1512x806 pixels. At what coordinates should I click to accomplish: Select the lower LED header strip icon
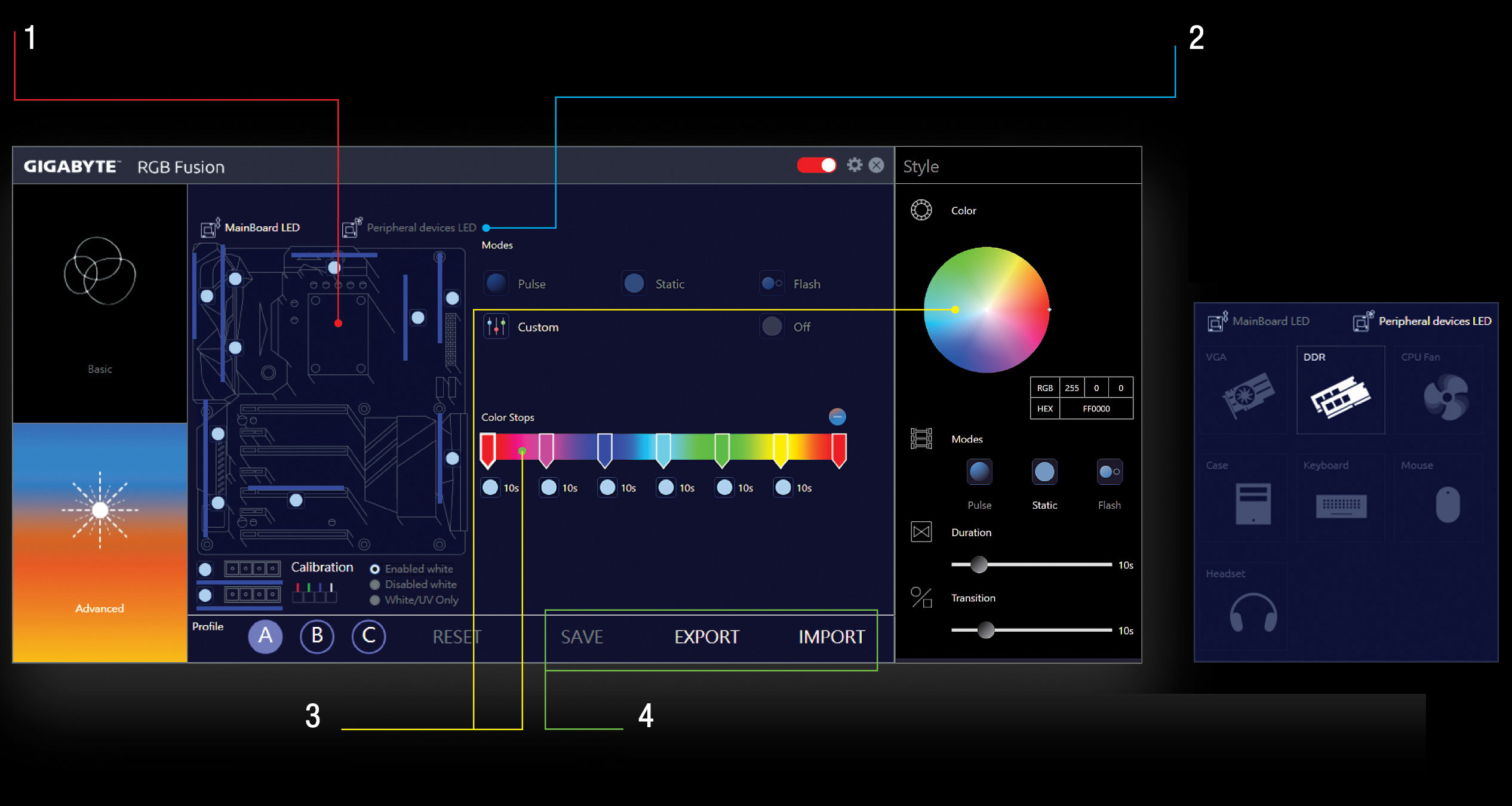[x=252, y=594]
